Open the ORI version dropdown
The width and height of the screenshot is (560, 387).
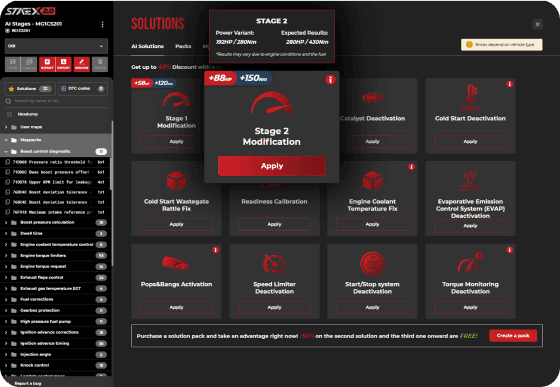click(56, 46)
